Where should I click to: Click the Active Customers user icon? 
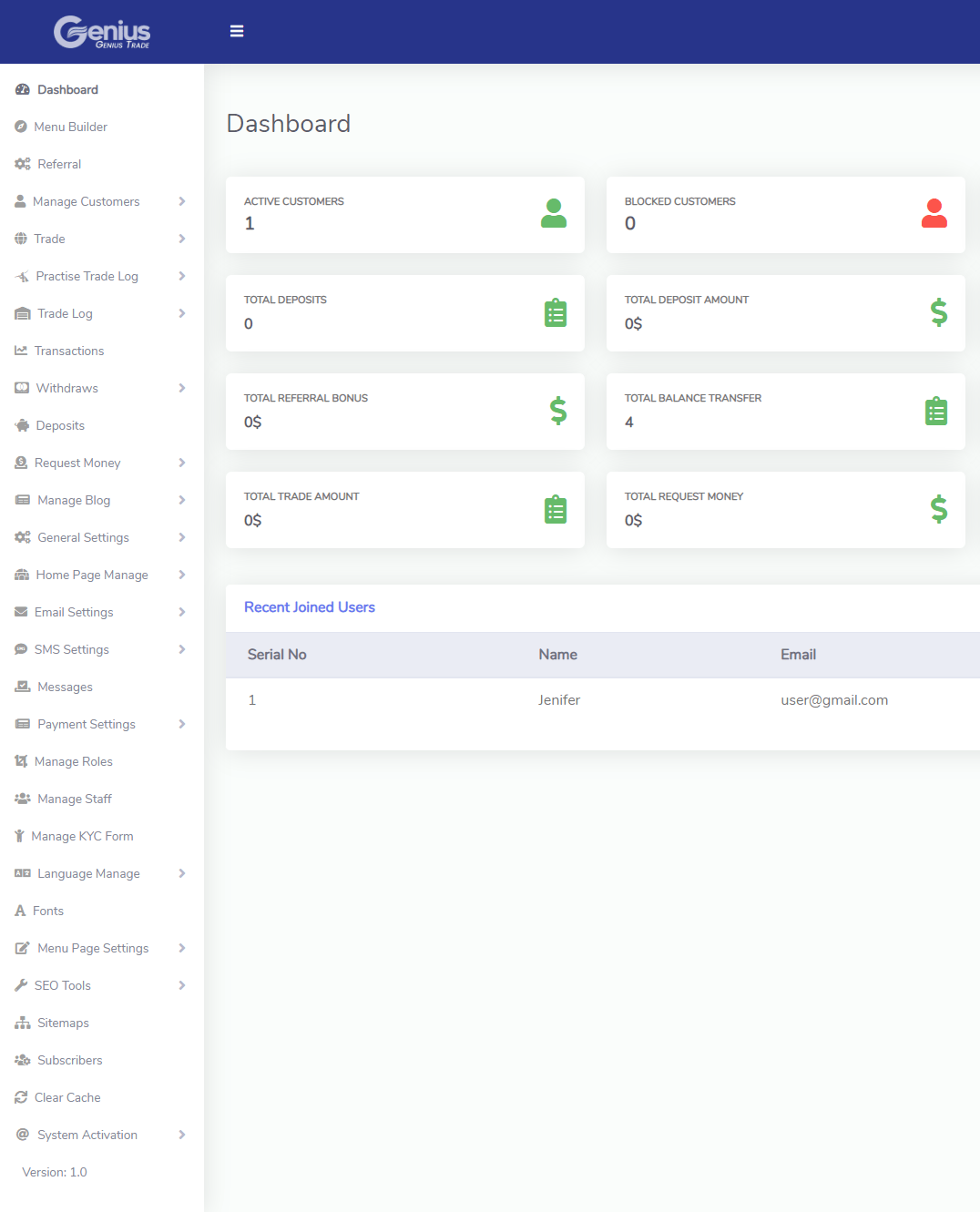tap(554, 214)
